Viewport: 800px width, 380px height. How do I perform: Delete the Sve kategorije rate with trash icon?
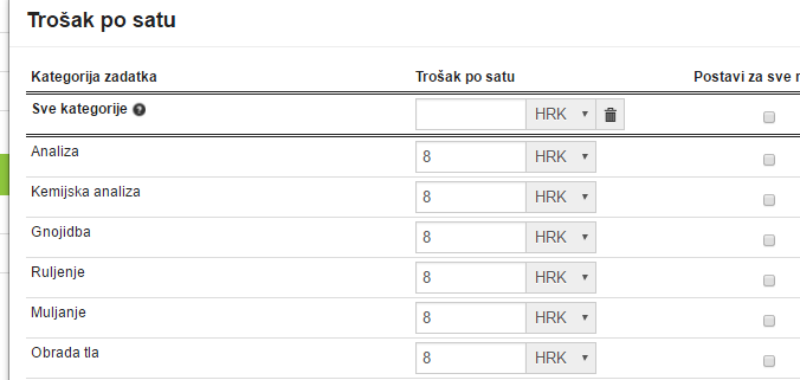(x=610, y=115)
